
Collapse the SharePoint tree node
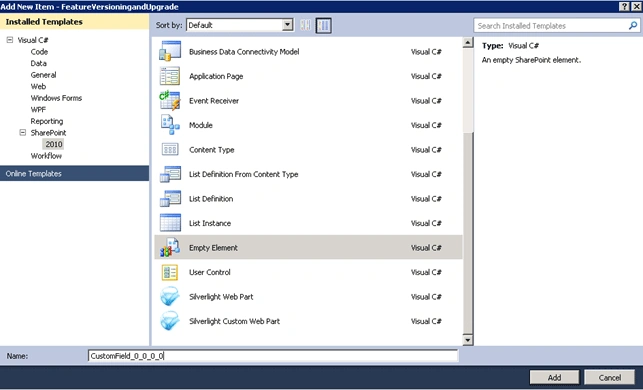pos(23,132)
